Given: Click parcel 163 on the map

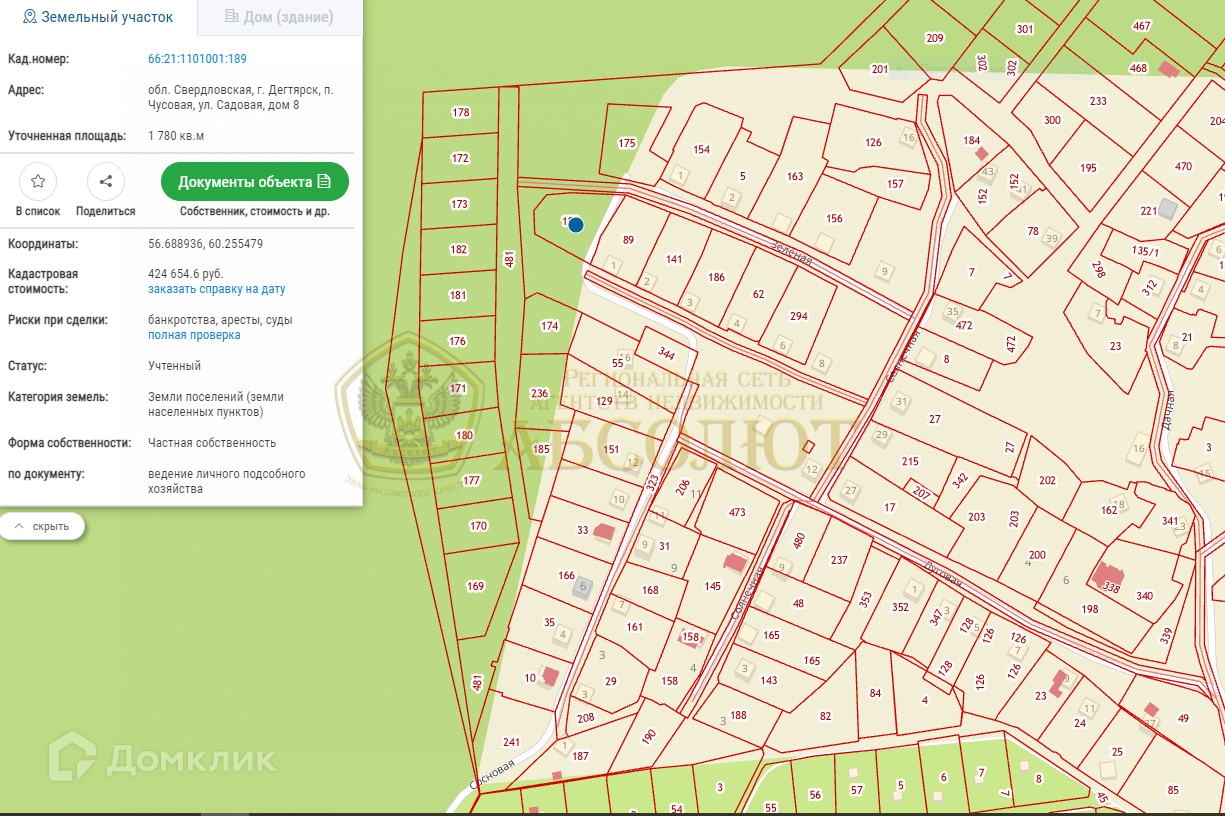Looking at the screenshot, I should (795, 176).
